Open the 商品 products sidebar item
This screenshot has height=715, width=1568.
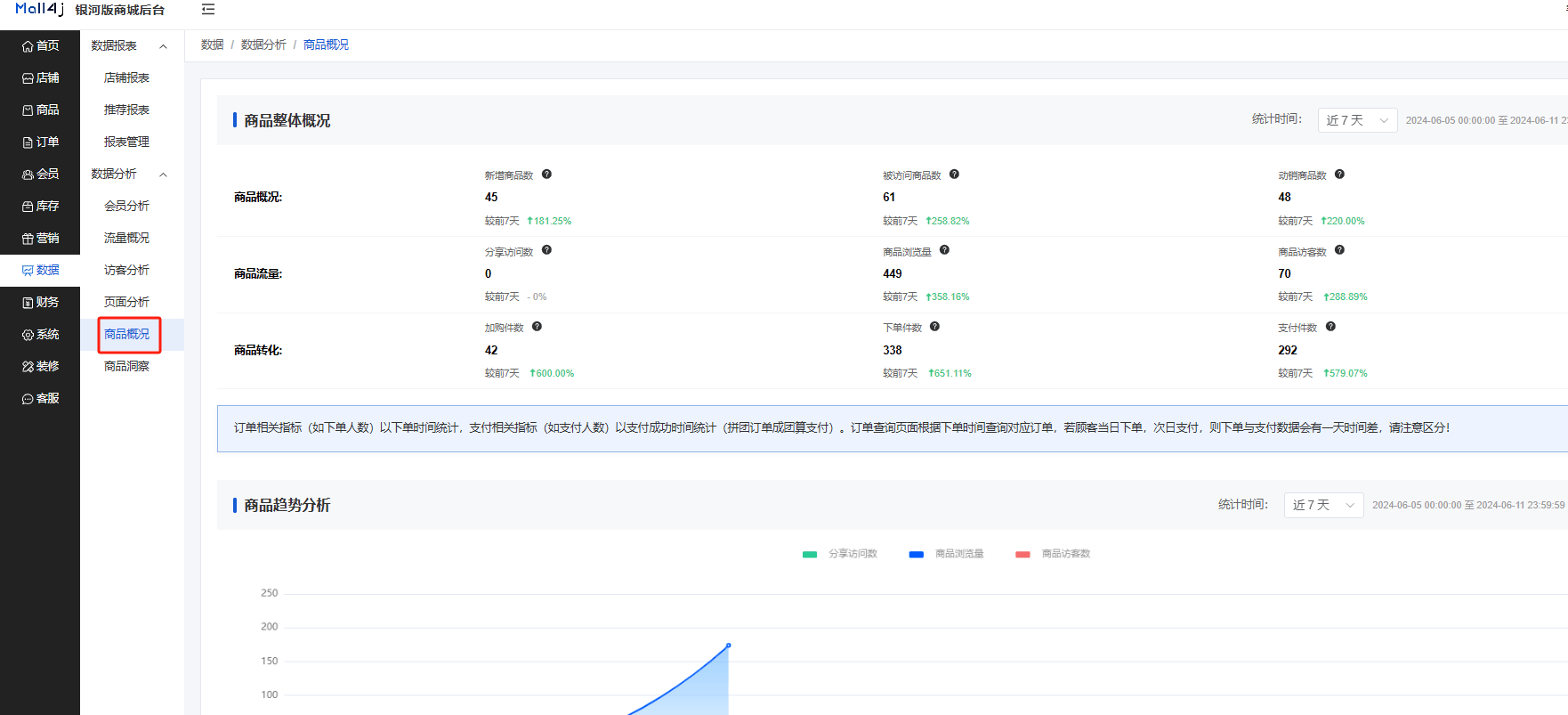click(40, 110)
